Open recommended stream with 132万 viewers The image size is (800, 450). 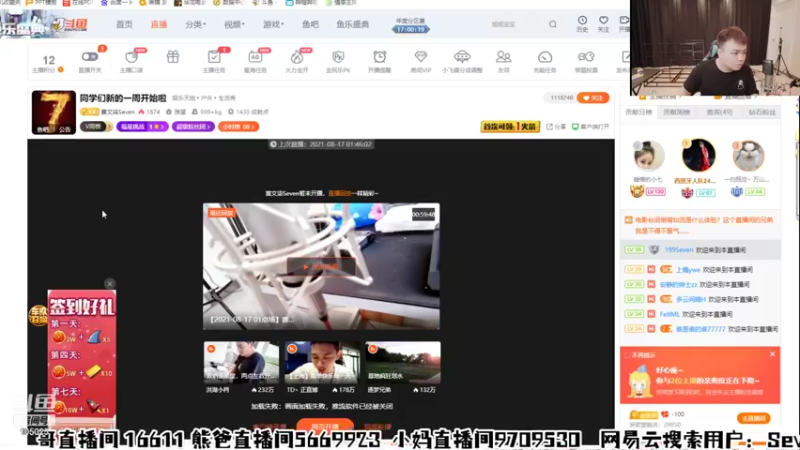coord(403,363)
